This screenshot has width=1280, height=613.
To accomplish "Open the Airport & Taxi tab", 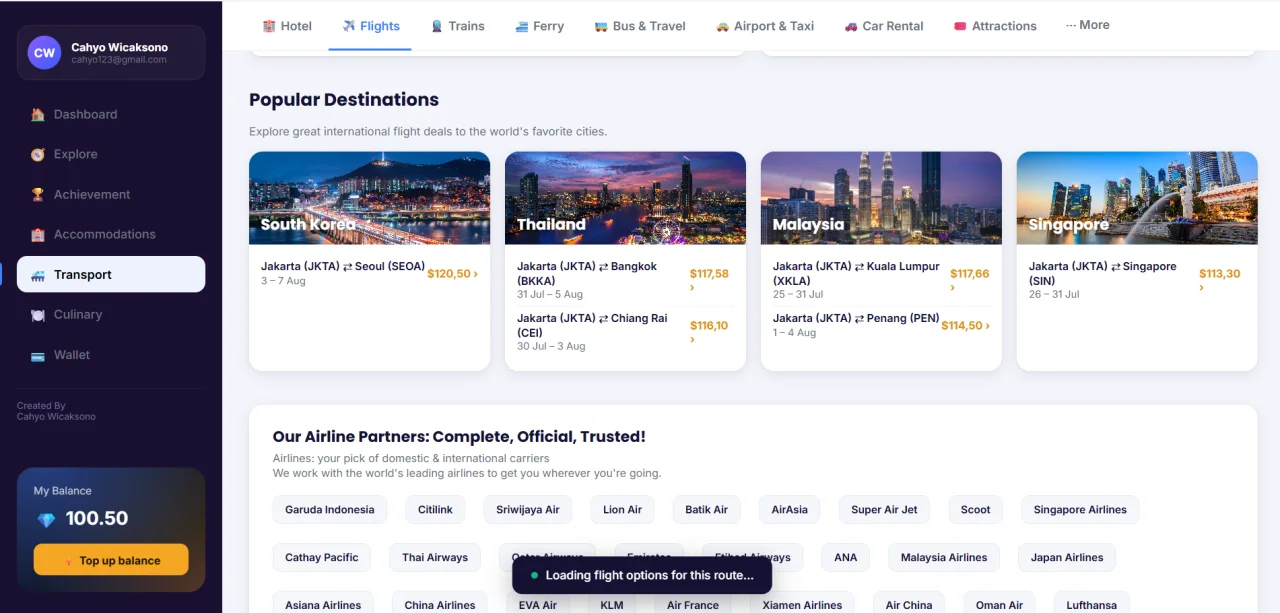I will [x=765, y=26].
